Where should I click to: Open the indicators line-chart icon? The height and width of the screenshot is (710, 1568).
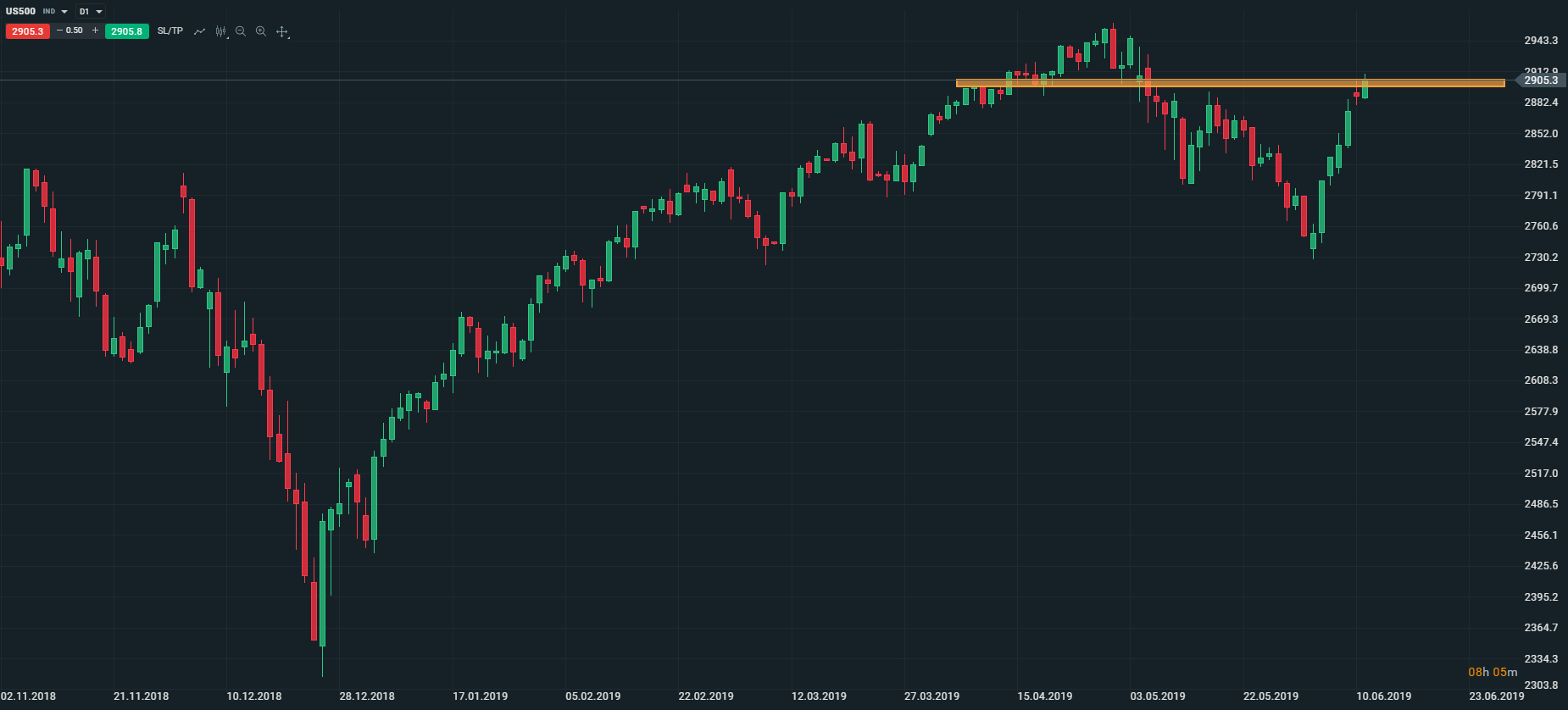click(199, 31)
